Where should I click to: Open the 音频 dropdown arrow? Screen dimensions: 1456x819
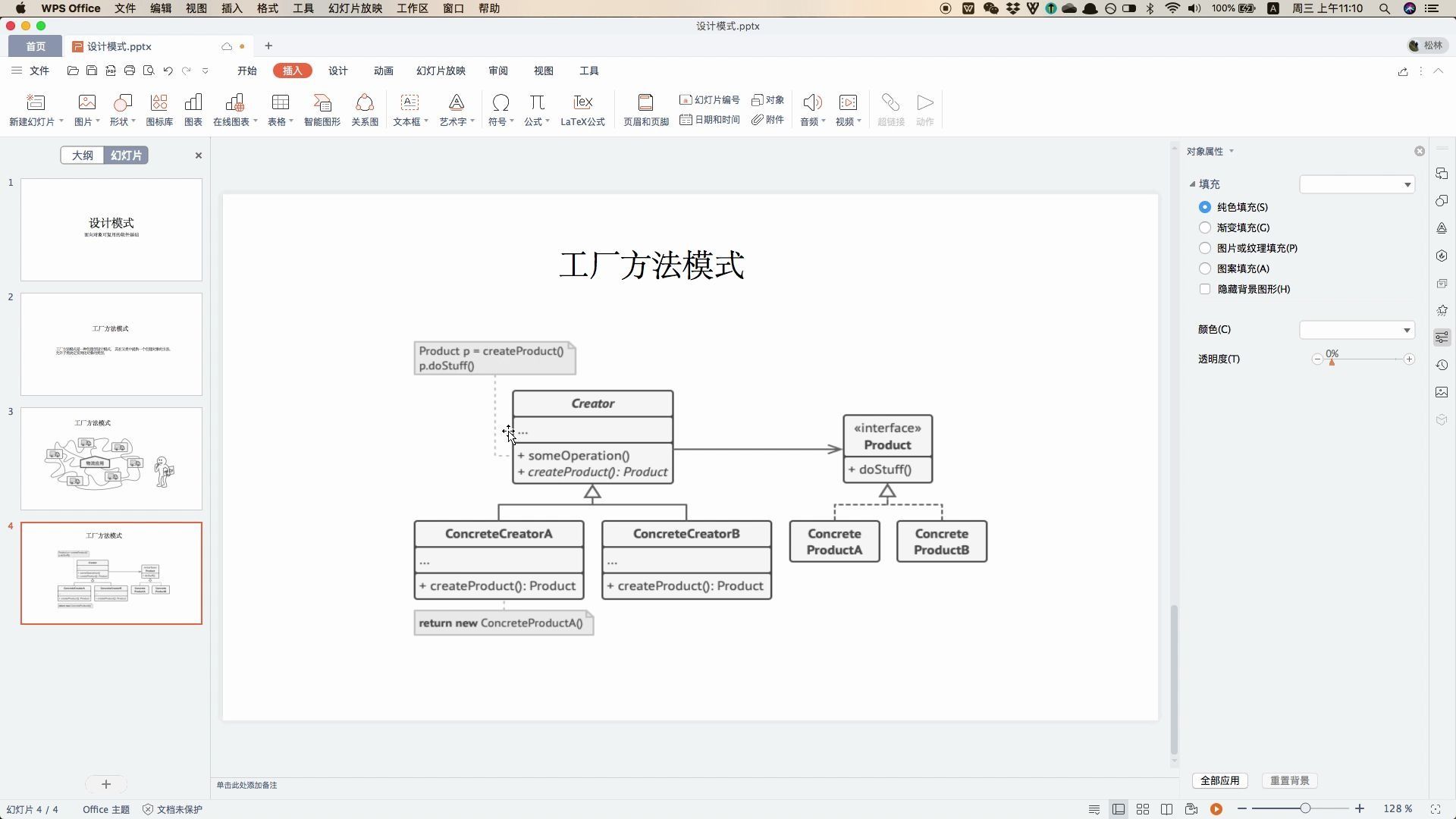coord(823,121)
